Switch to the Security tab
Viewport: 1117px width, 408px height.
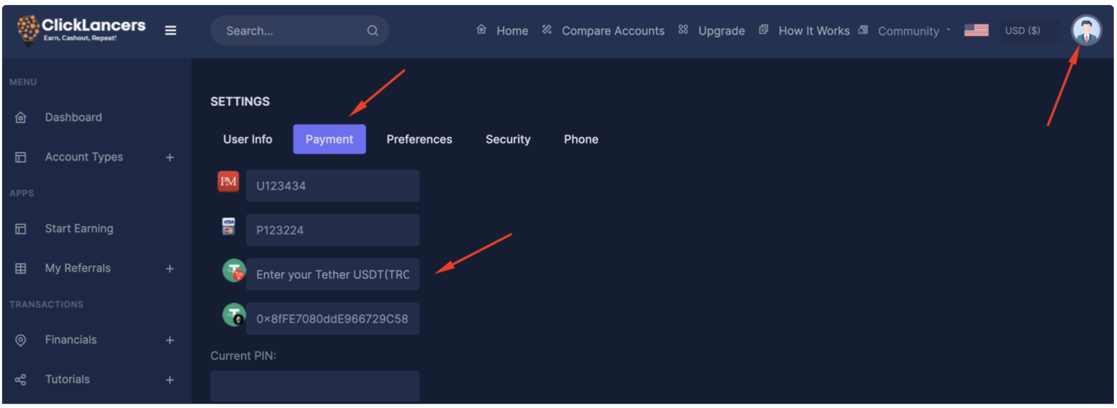pyautogui.click(x=508, y=139)
